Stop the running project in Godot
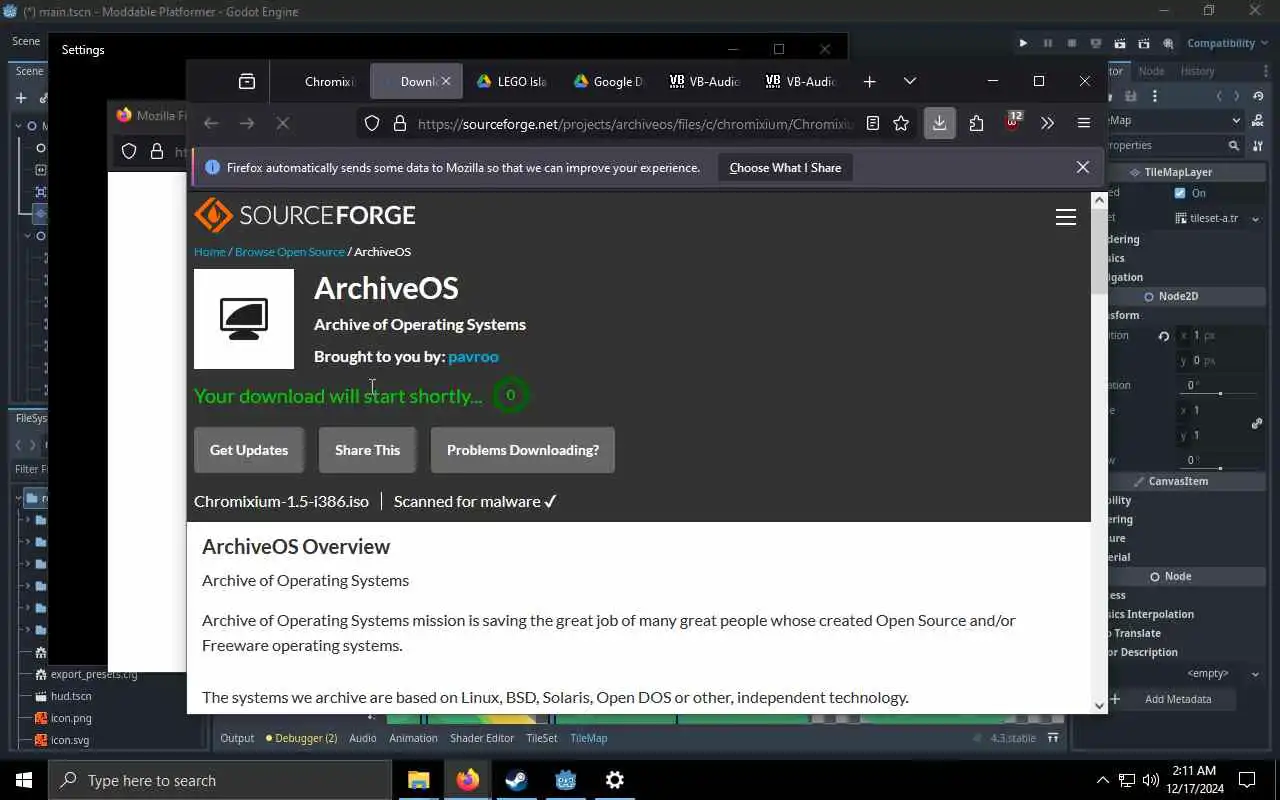Viewport: 1280px width, 800px height. pos(1072,43)
